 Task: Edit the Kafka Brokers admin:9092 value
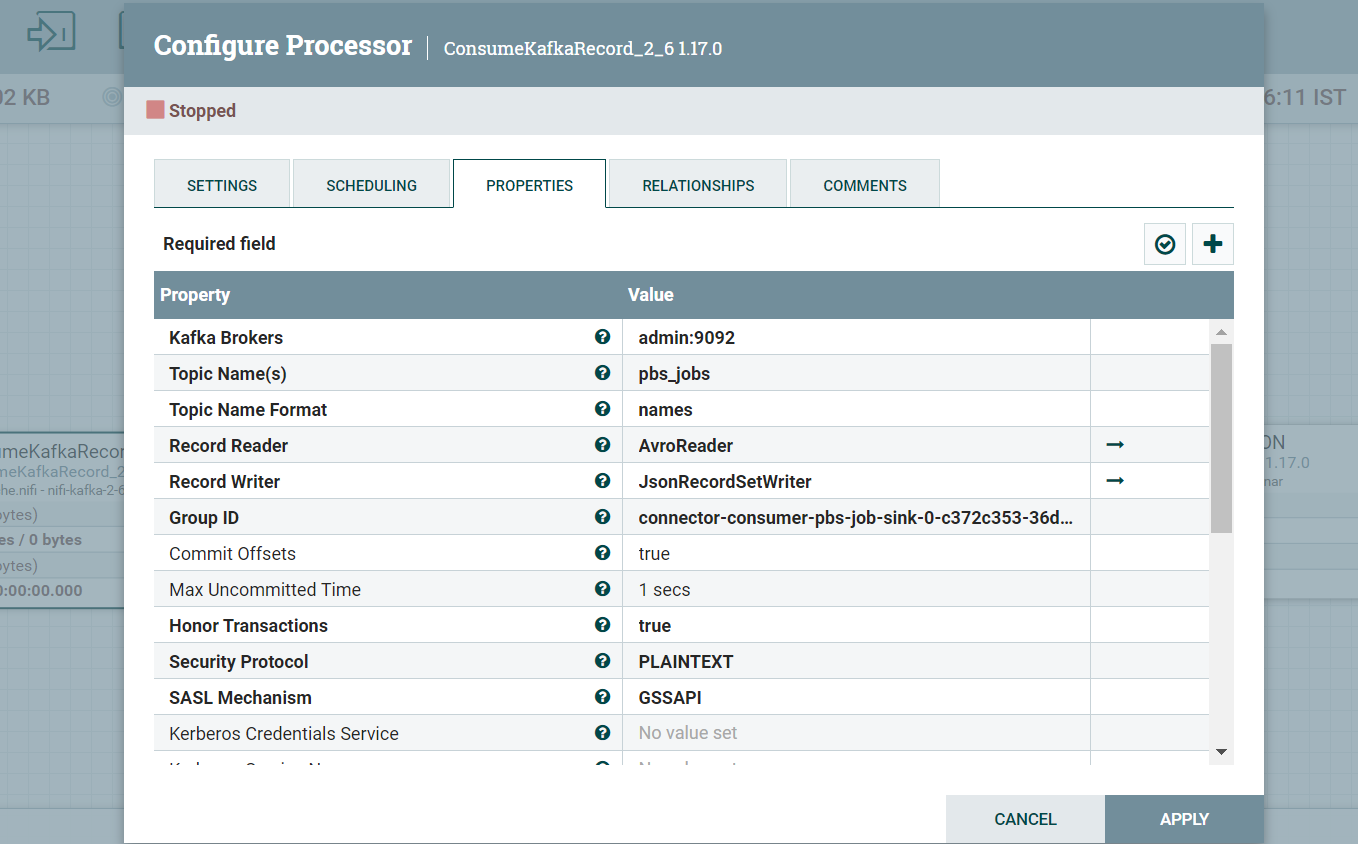click(x=855, y=338)
